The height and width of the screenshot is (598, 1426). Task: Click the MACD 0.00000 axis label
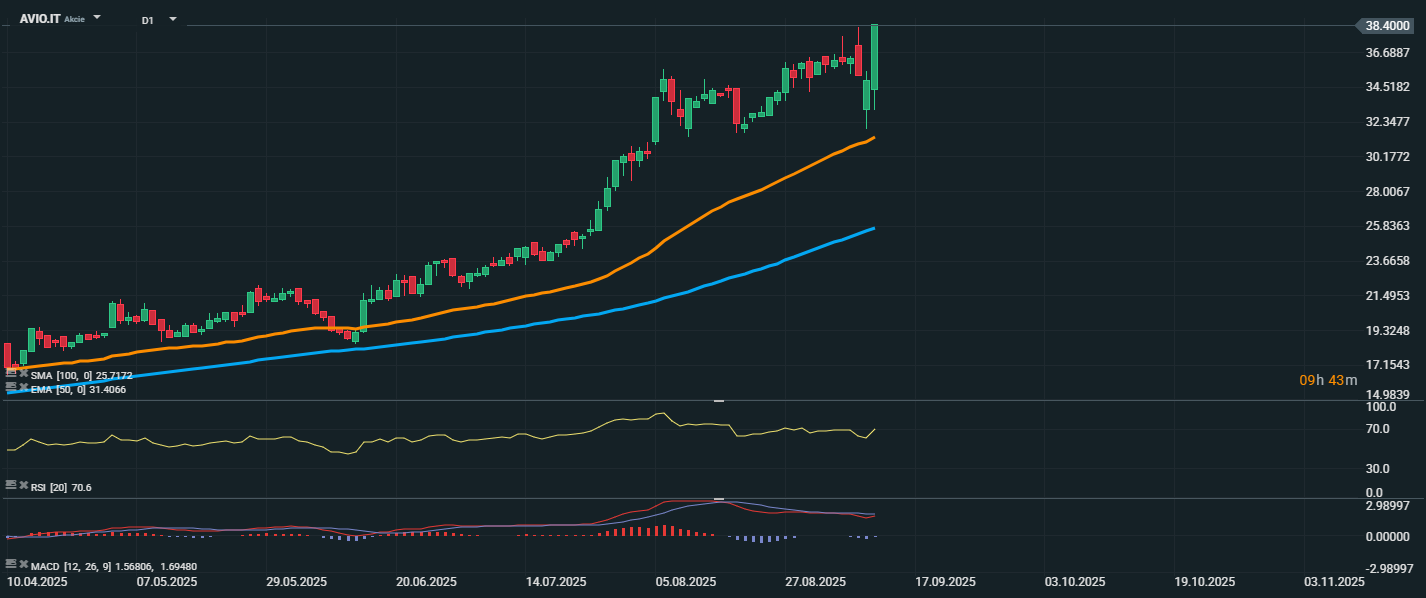pyautogui.click(x=1388, y=537)
